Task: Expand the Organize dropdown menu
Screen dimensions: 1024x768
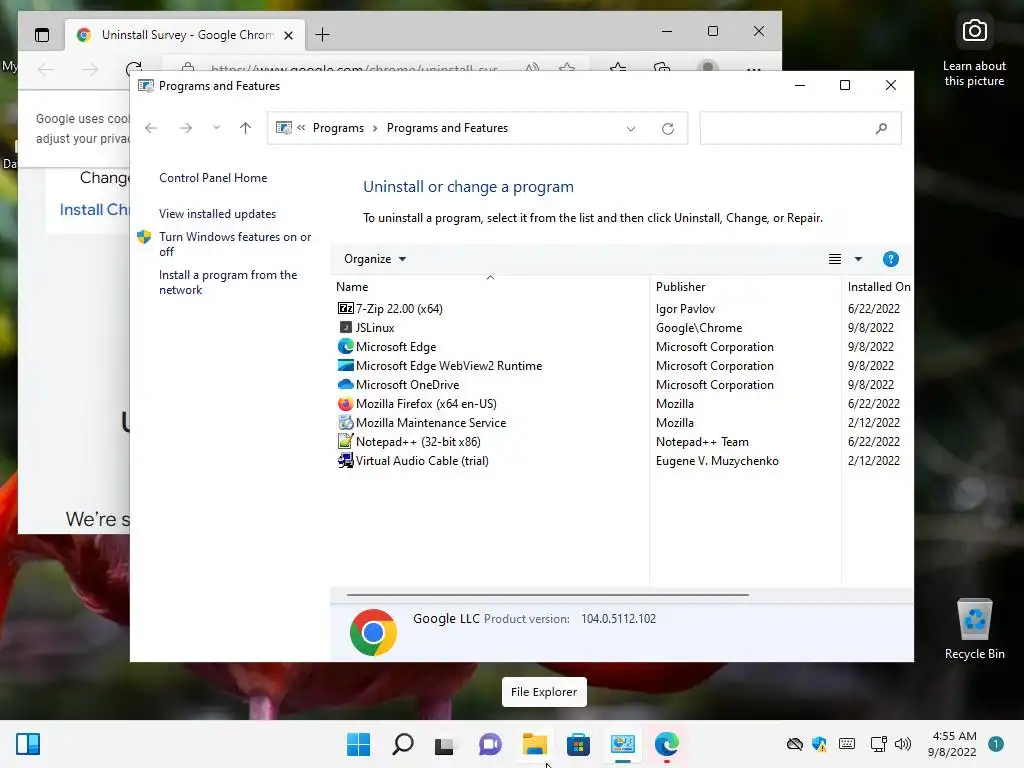Action: point(375,259)
